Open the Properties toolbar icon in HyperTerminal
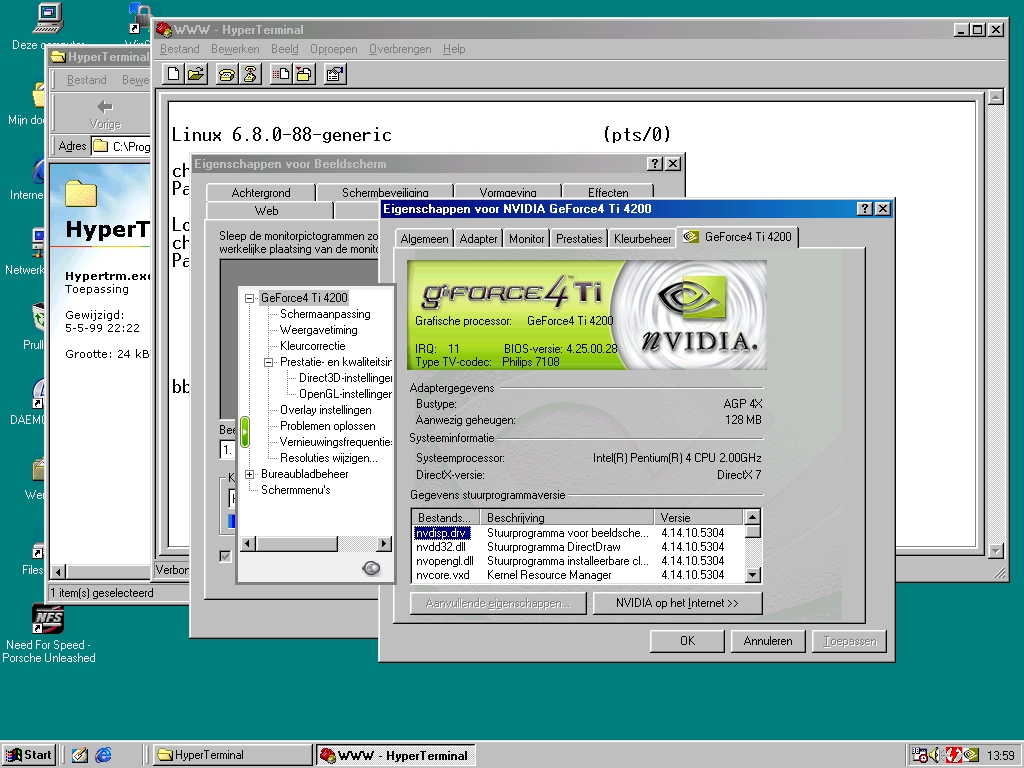1024x768 pixels. tap(335, 73)
